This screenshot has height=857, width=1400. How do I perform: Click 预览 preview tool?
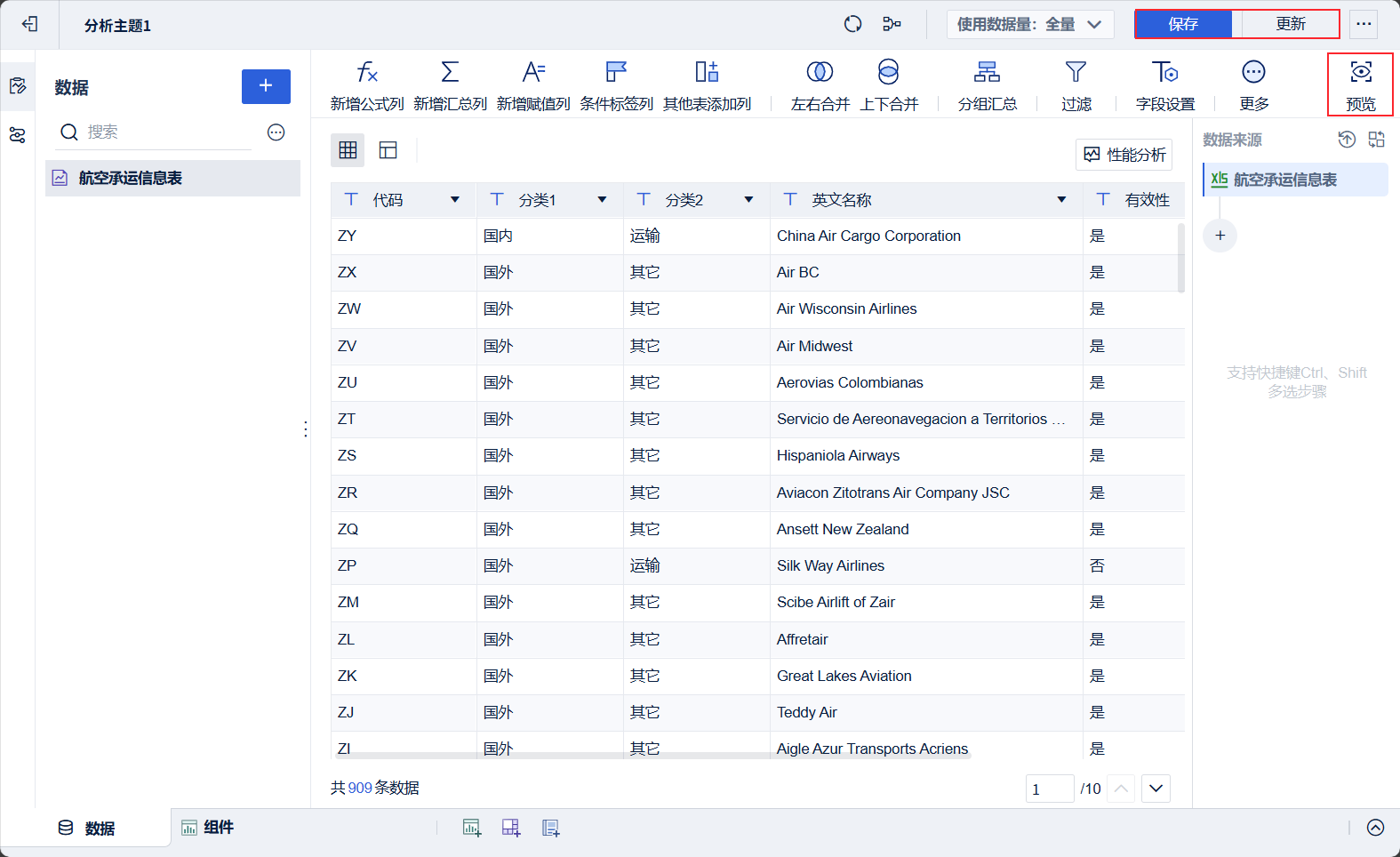pyautogui.click(x=1361, y=85)
